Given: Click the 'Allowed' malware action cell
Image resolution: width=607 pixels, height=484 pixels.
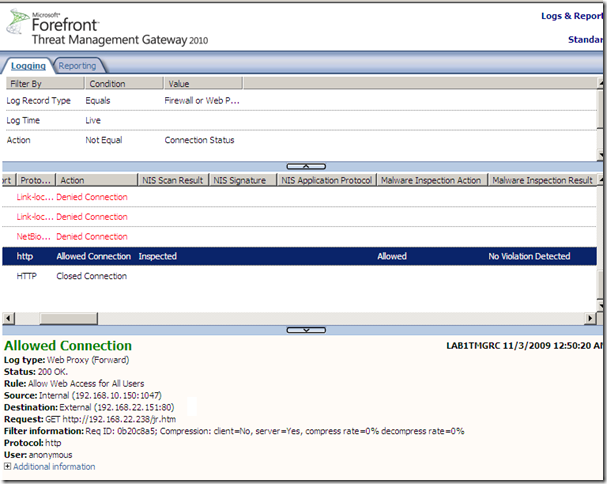Looking at the screenshot, I should [x=392, y=256].
